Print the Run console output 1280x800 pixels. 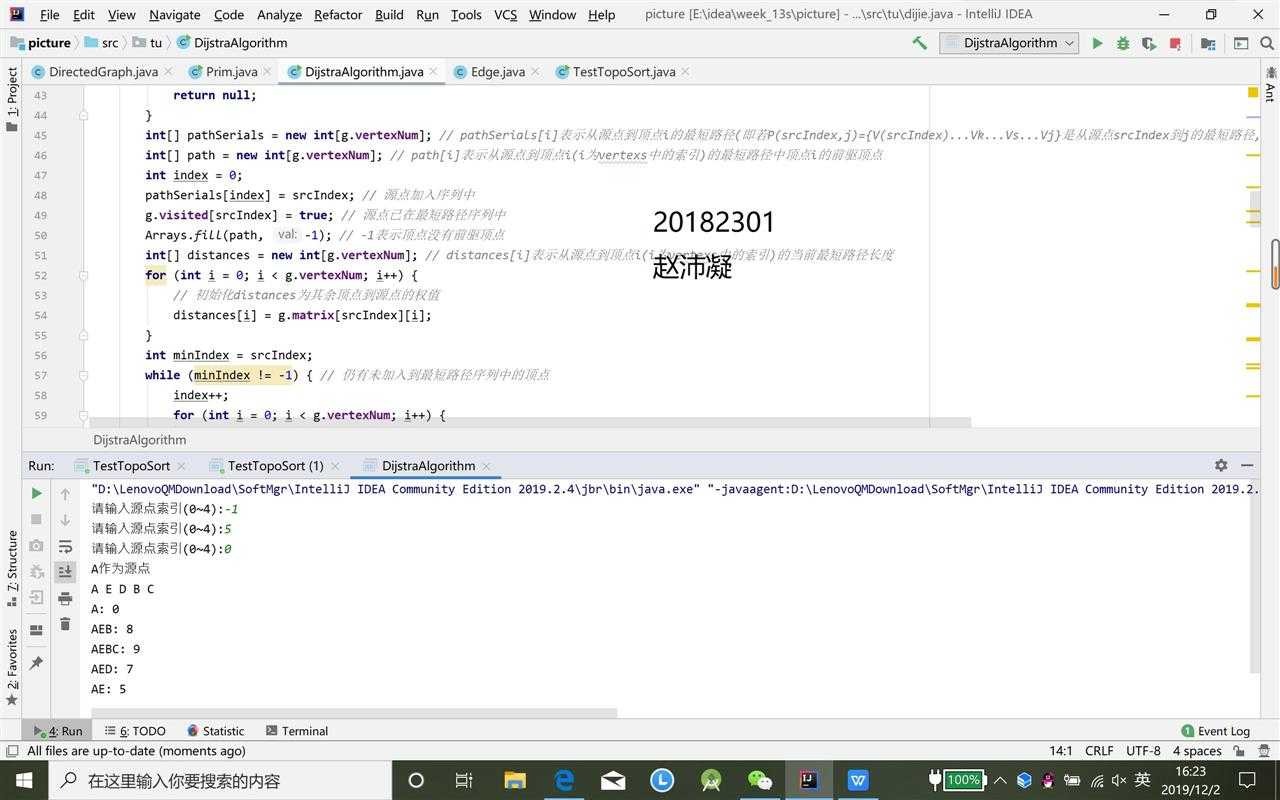[x=65, y=598]
